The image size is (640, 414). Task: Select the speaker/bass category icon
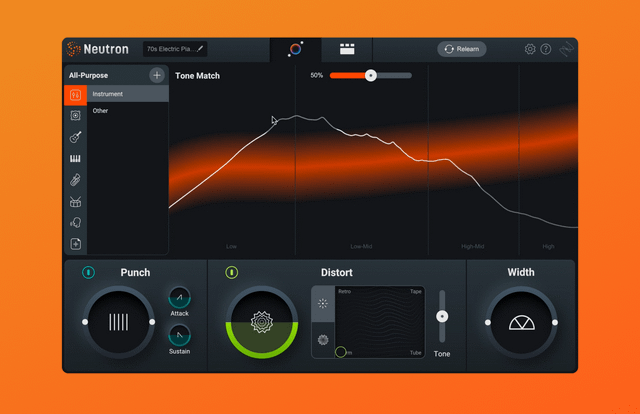point(76,116)
